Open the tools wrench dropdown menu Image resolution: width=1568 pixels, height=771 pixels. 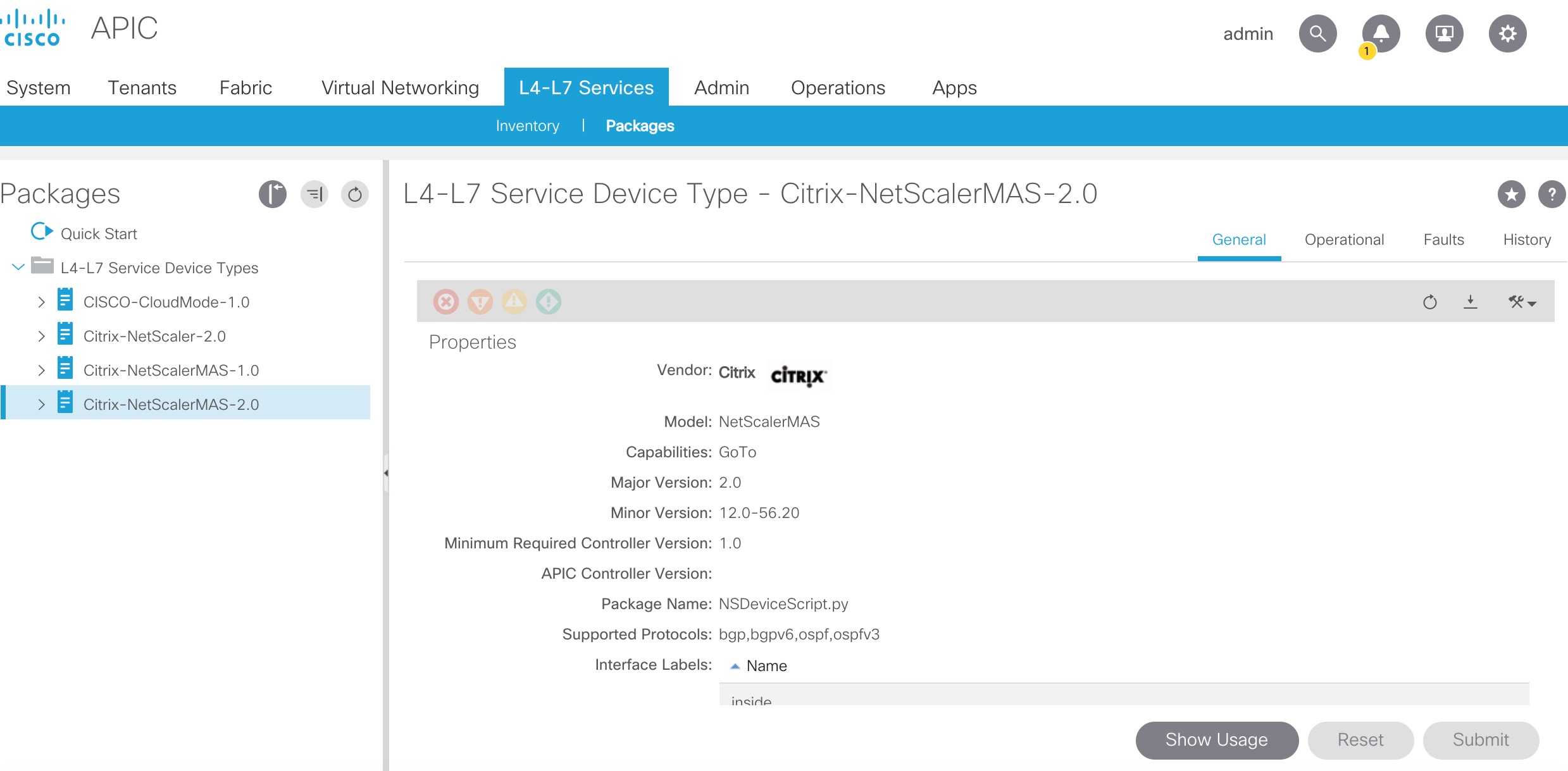[x=1522, y=302]
